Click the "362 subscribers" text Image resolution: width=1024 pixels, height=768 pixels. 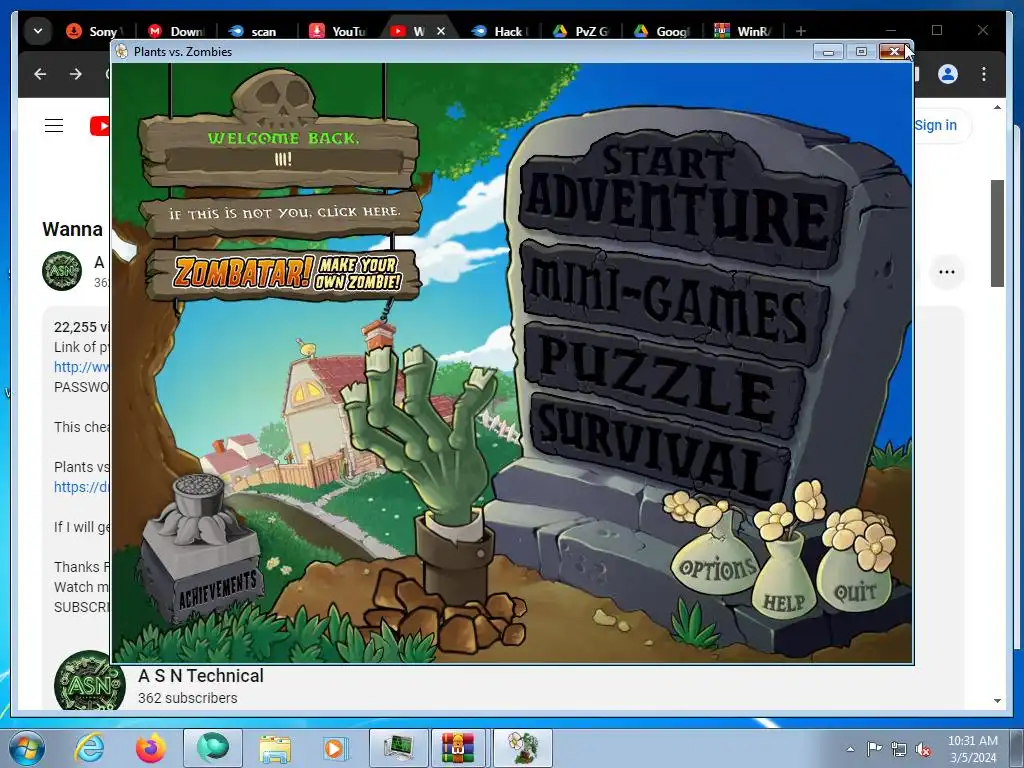click(187, 698)
